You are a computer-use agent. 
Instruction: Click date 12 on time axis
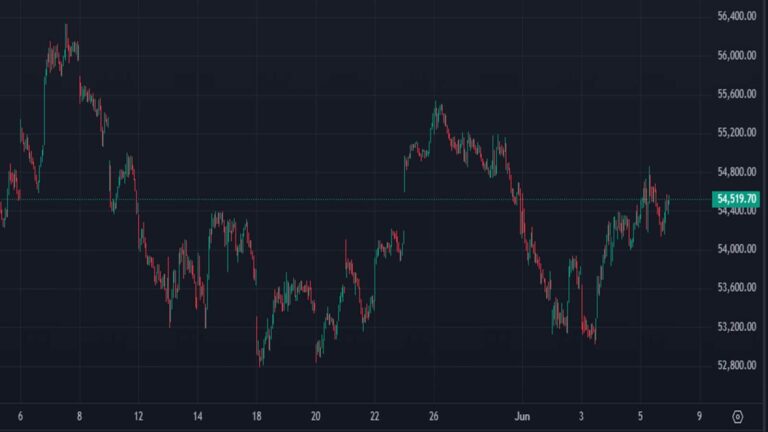point(139,416)
